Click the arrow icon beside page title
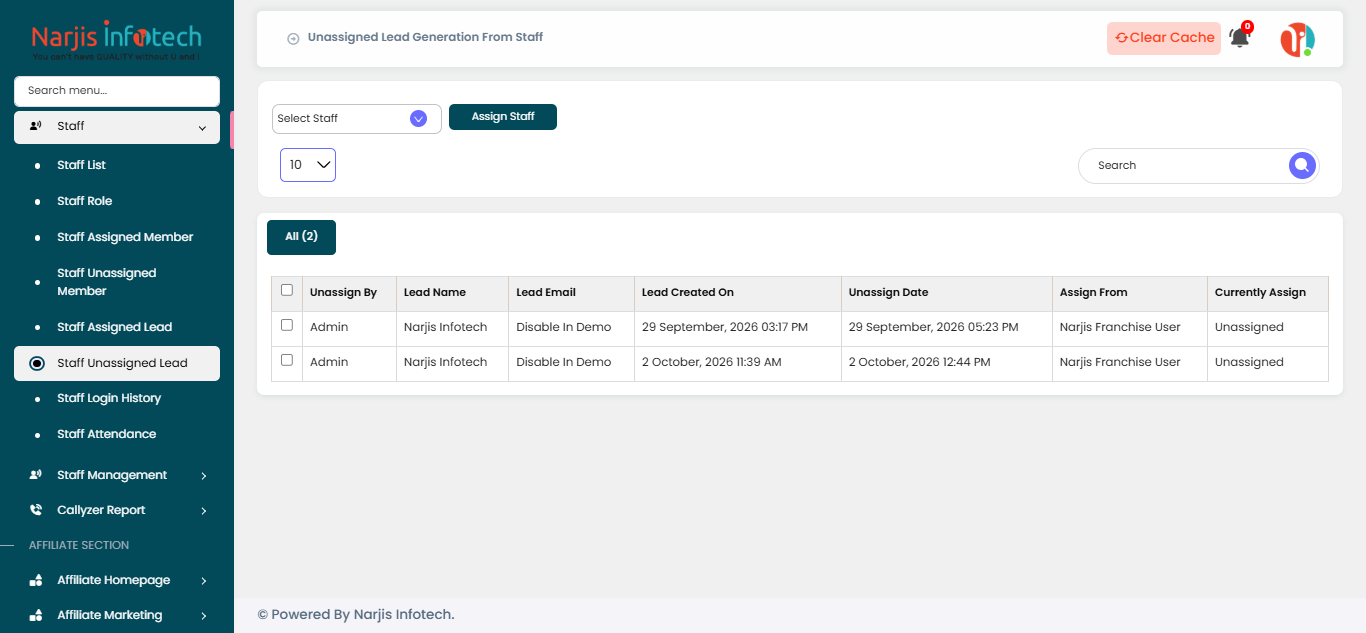Viewport: 1366px width, 633px height. point(293,38)
